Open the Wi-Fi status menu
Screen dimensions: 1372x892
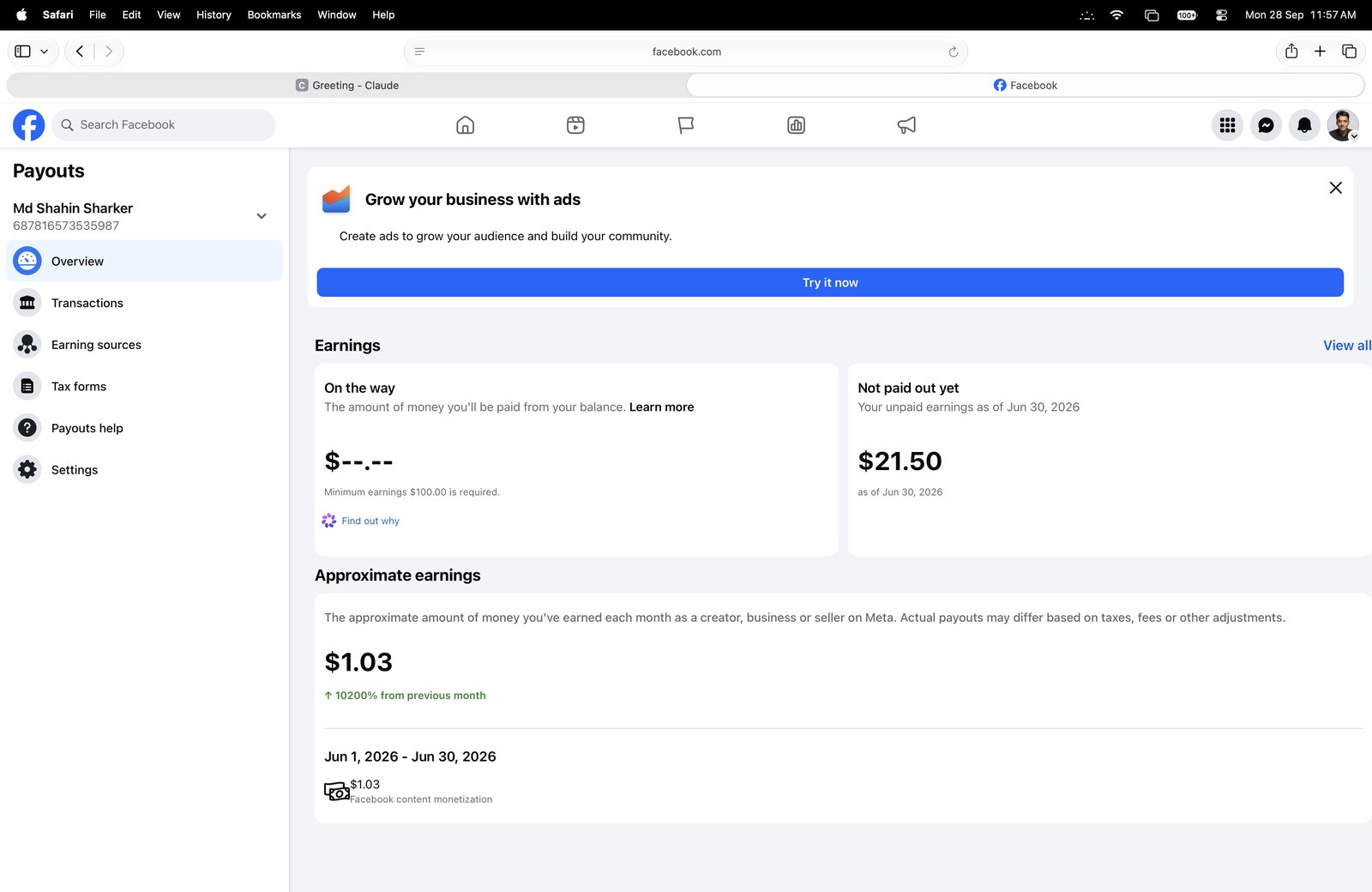[1116, 15]
